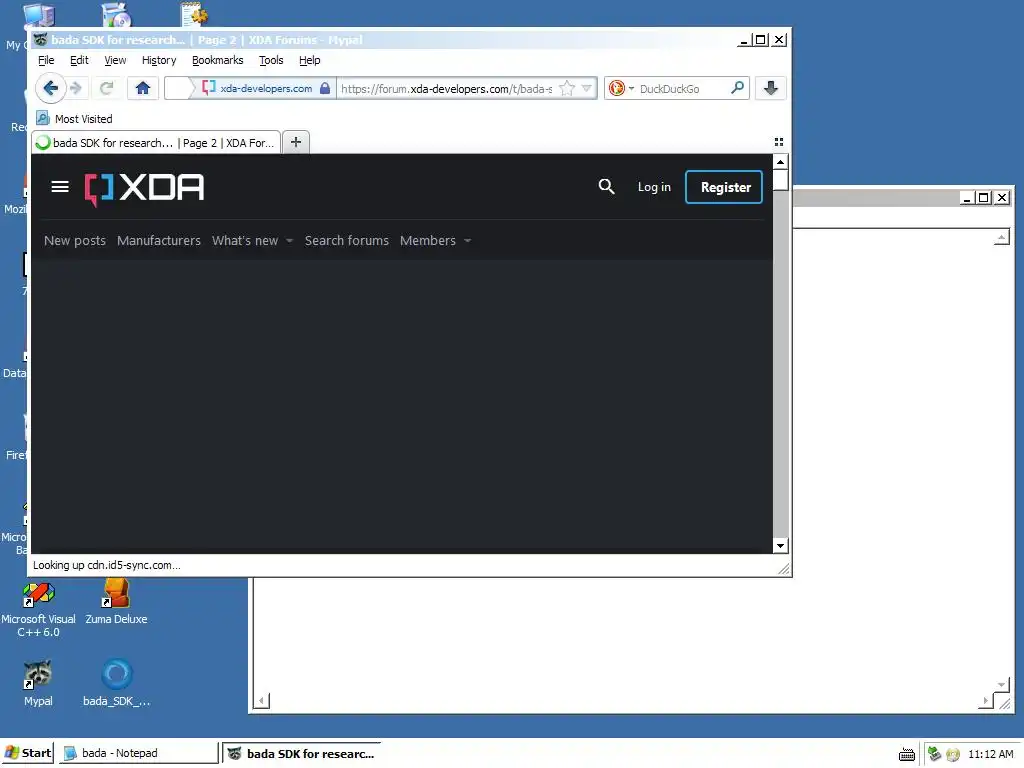Image resolution: width=1024 pixels, height=768 pixels.
Task: Click the 11:12 AM taskbar clock
Action: 990,754
